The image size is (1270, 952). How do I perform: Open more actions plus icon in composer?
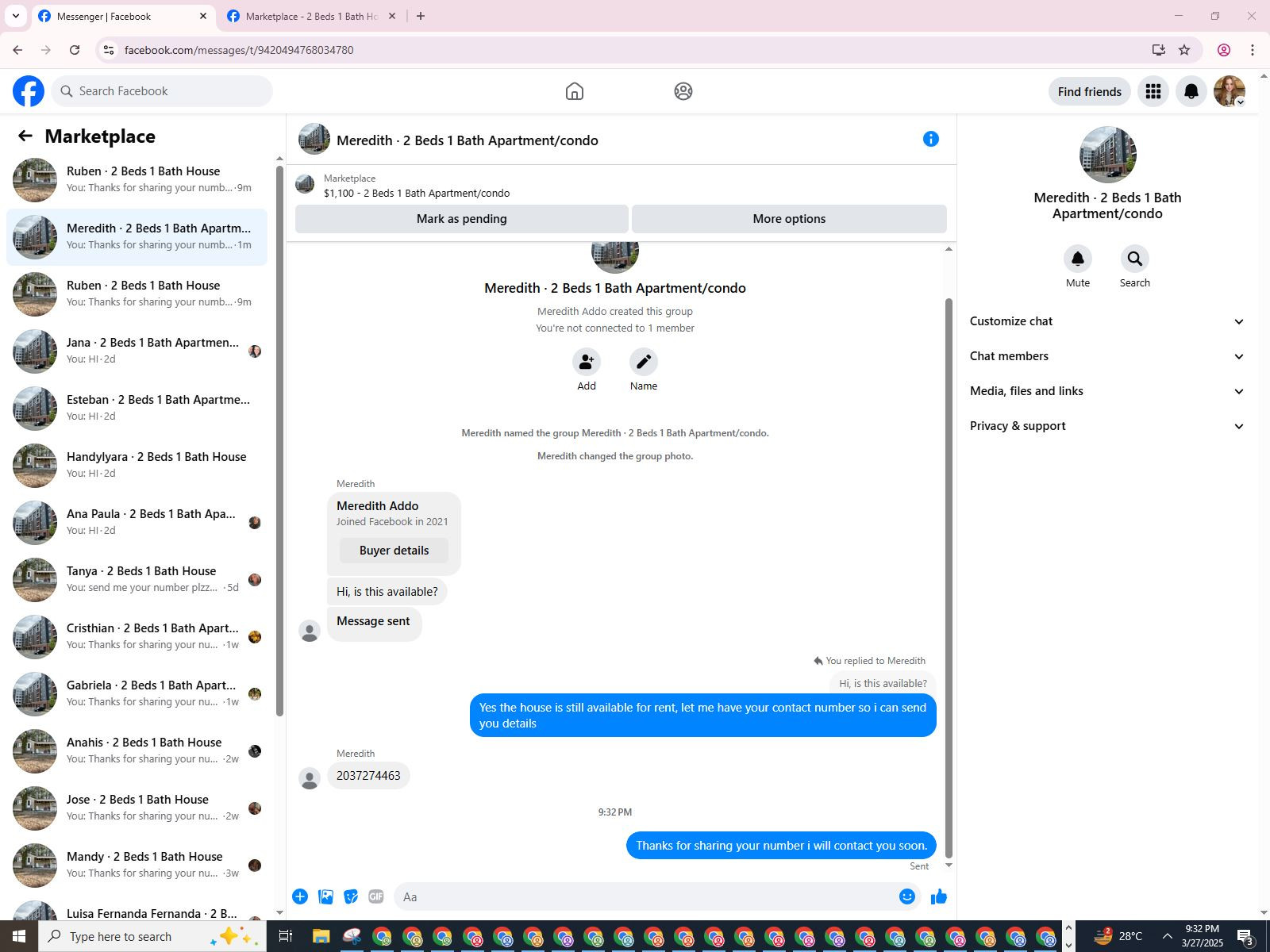(x=300, y=896)
